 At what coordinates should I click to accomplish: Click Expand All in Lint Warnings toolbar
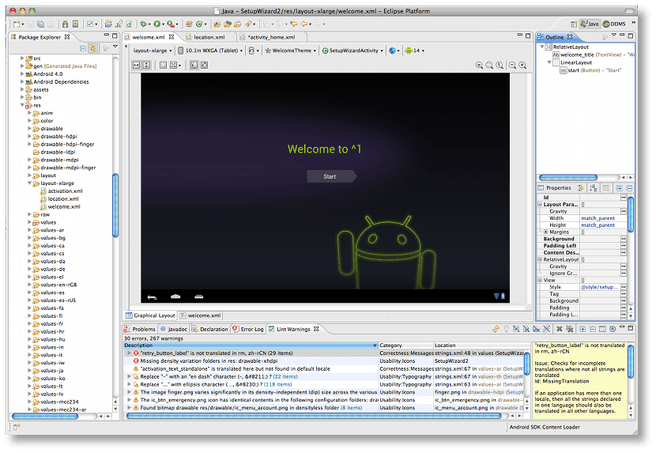(x=582, y=329)
